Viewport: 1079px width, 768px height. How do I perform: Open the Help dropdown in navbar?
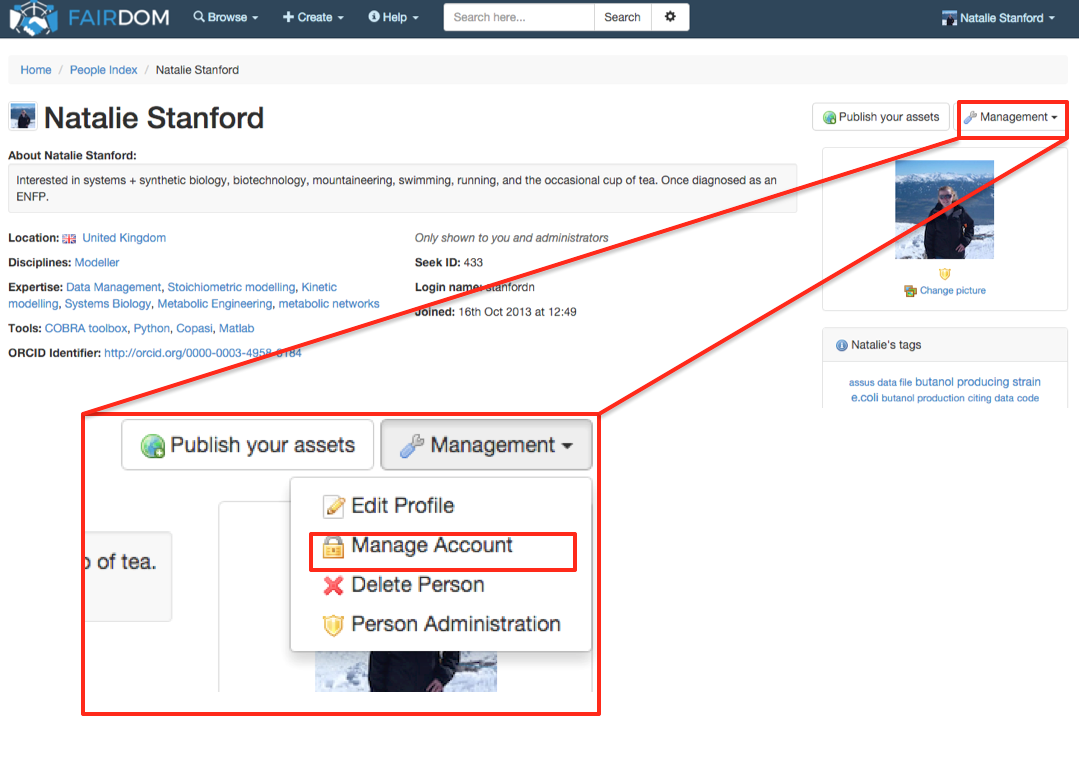(393, 17)
